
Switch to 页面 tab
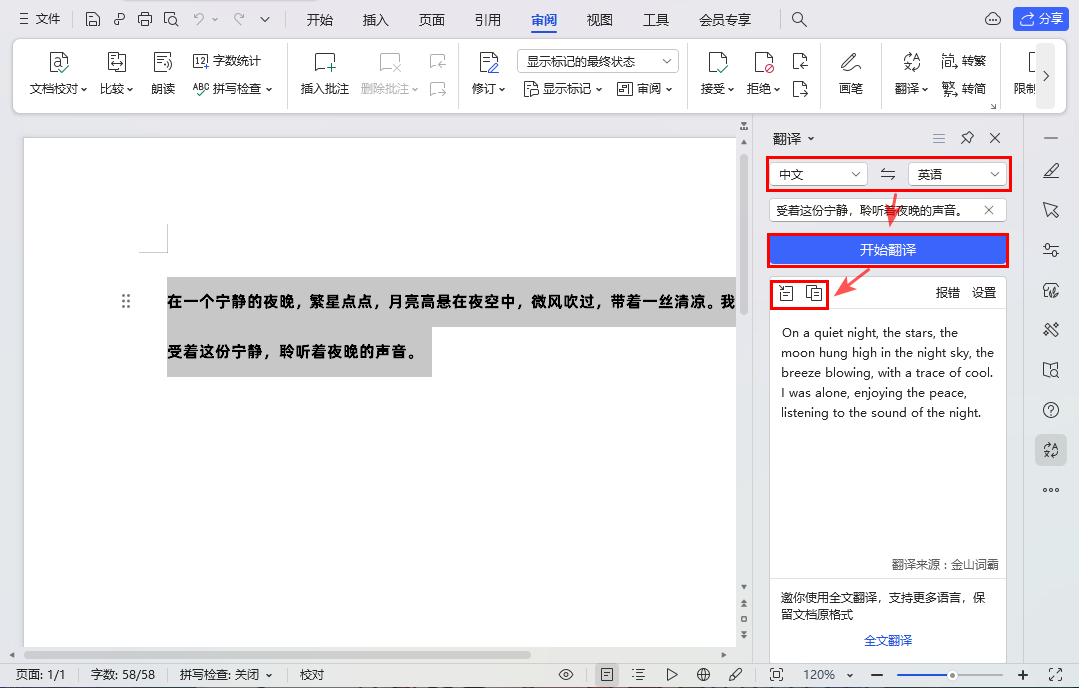click(431, 20)
